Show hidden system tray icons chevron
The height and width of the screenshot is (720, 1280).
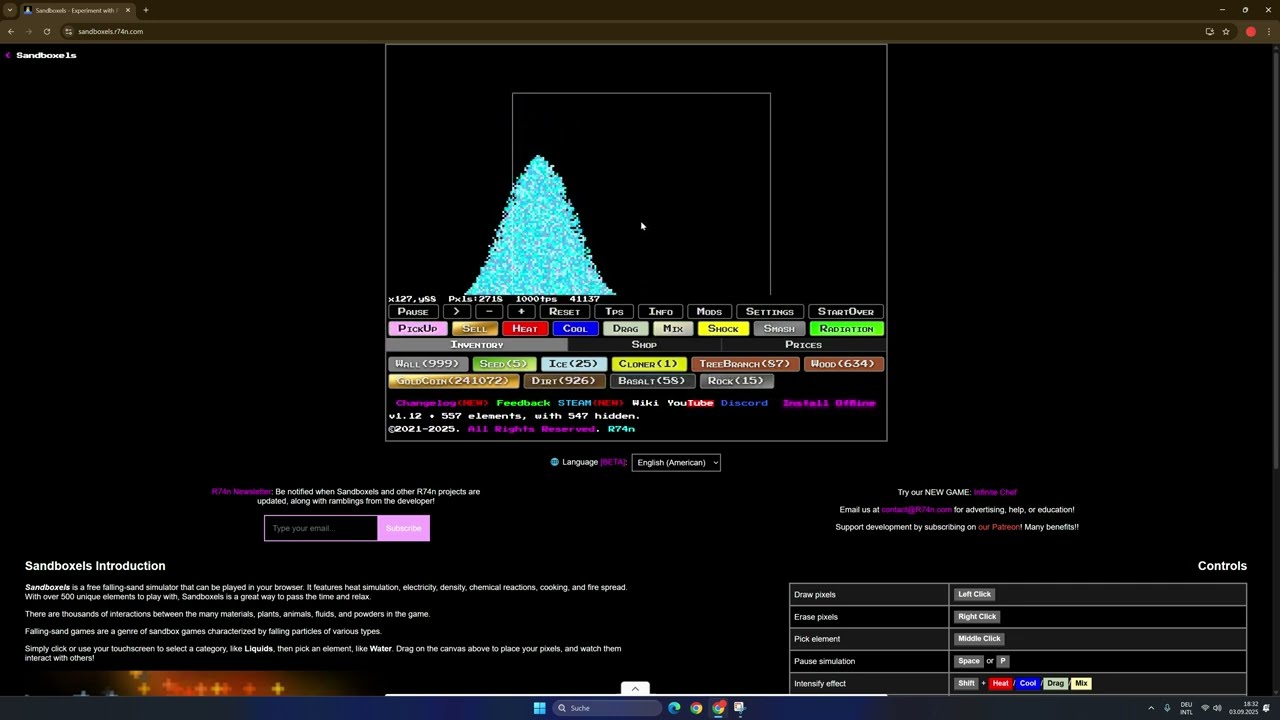[1150, 708]
